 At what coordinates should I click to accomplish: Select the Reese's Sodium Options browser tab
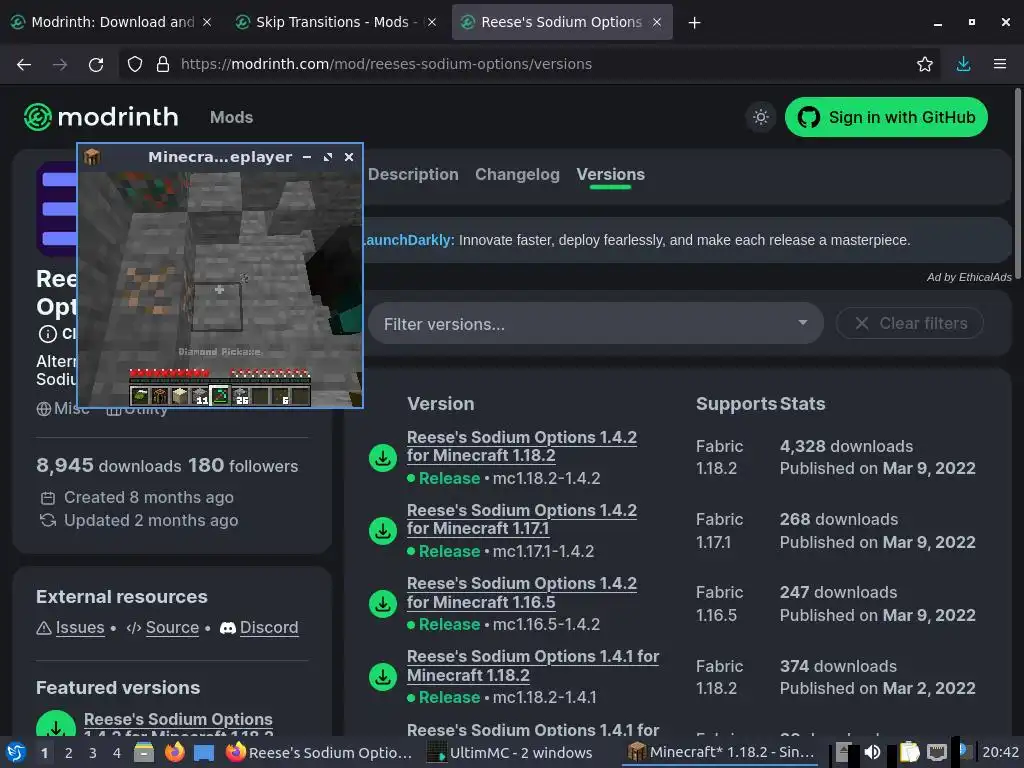560,22
